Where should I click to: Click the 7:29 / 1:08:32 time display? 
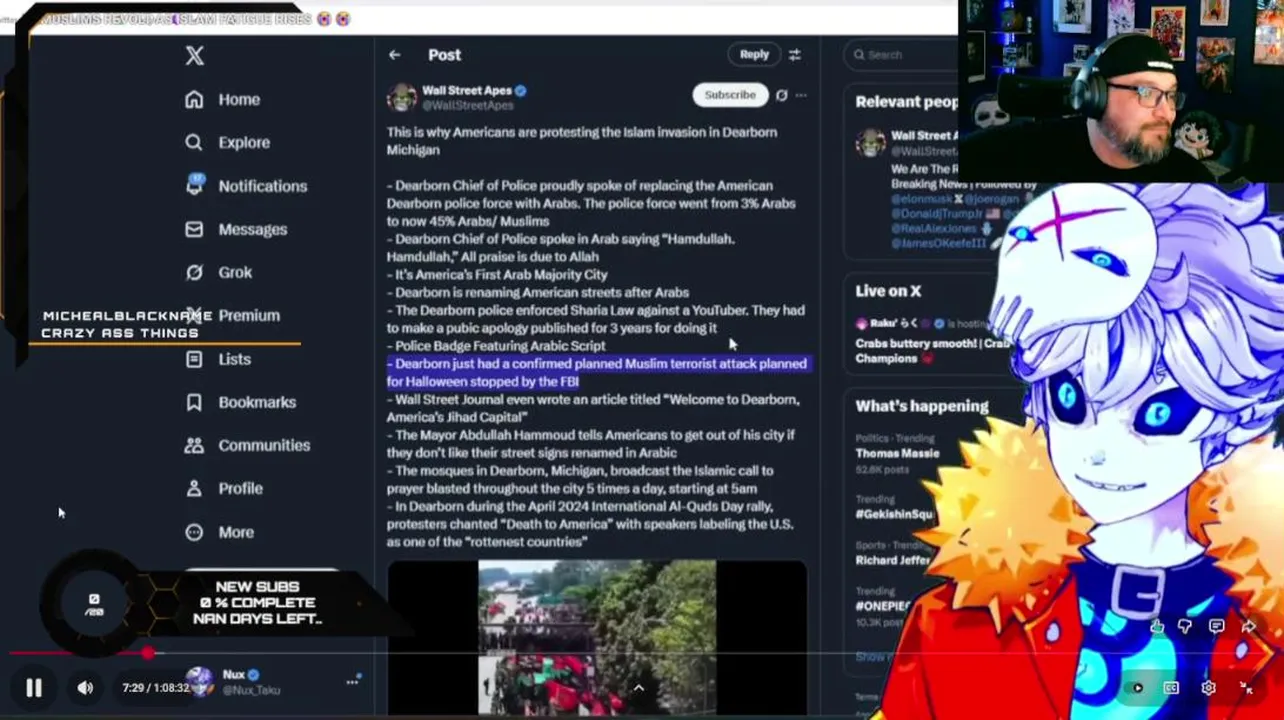(x=156, y=688)
